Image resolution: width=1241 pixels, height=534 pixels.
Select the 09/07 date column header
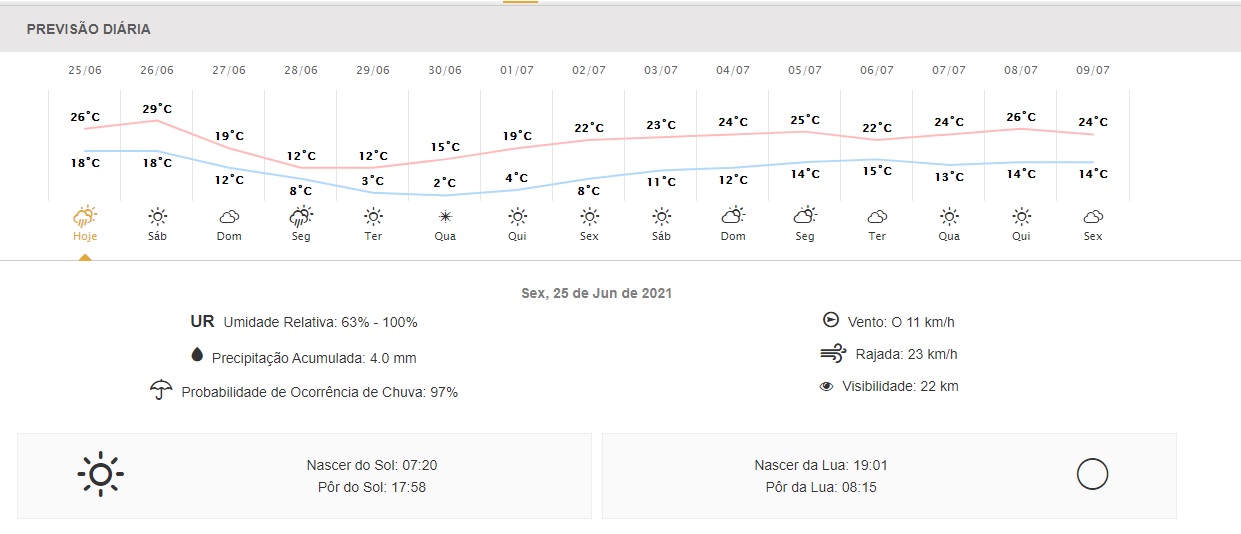[1093, 70]
